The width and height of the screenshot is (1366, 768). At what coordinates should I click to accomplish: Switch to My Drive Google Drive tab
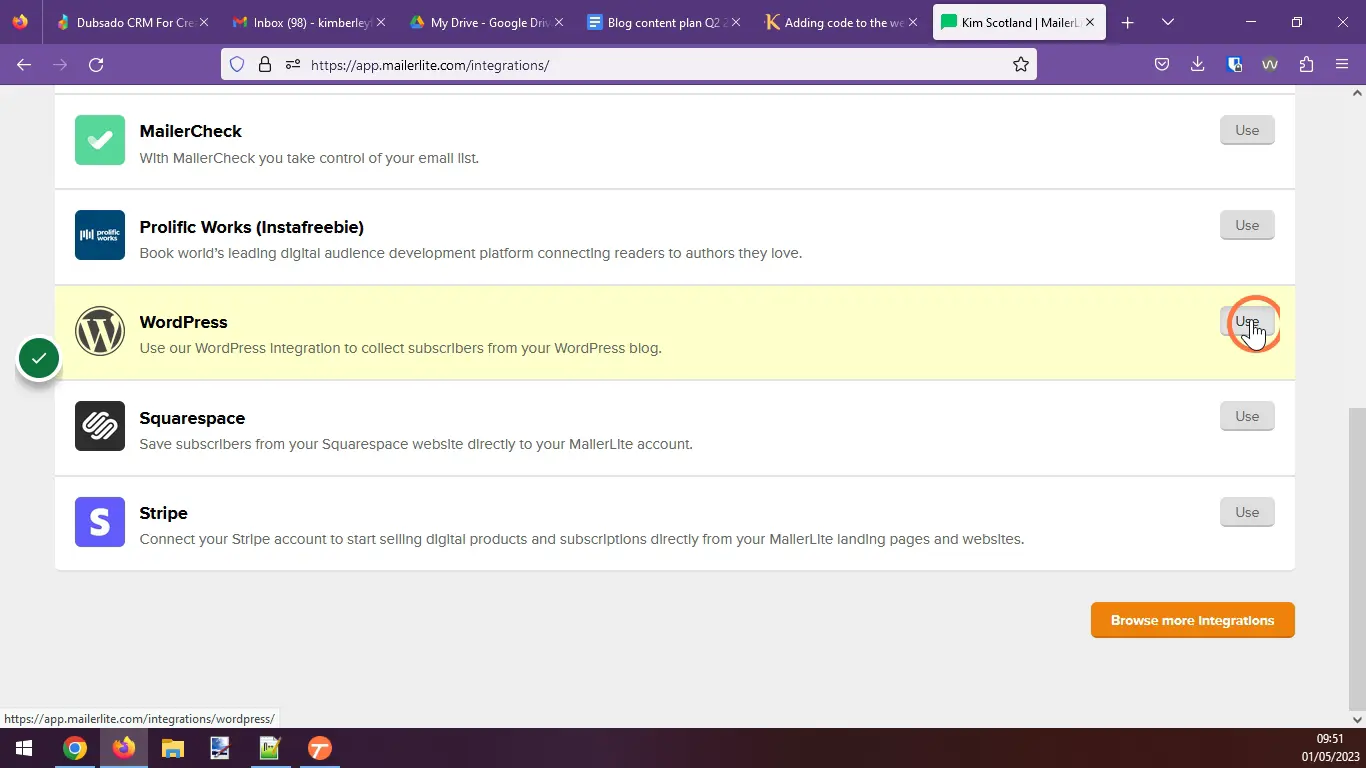click(486, 22)
